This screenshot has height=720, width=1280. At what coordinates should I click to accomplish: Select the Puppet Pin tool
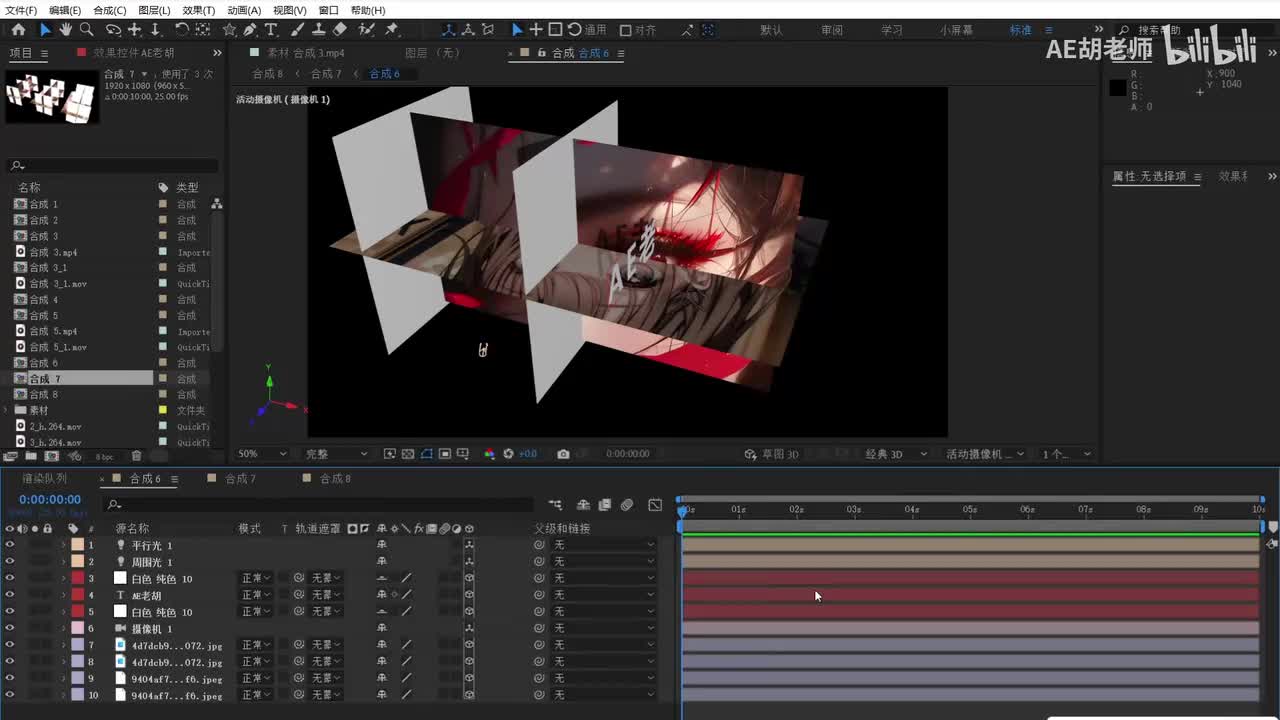click(x=392, y=30)
